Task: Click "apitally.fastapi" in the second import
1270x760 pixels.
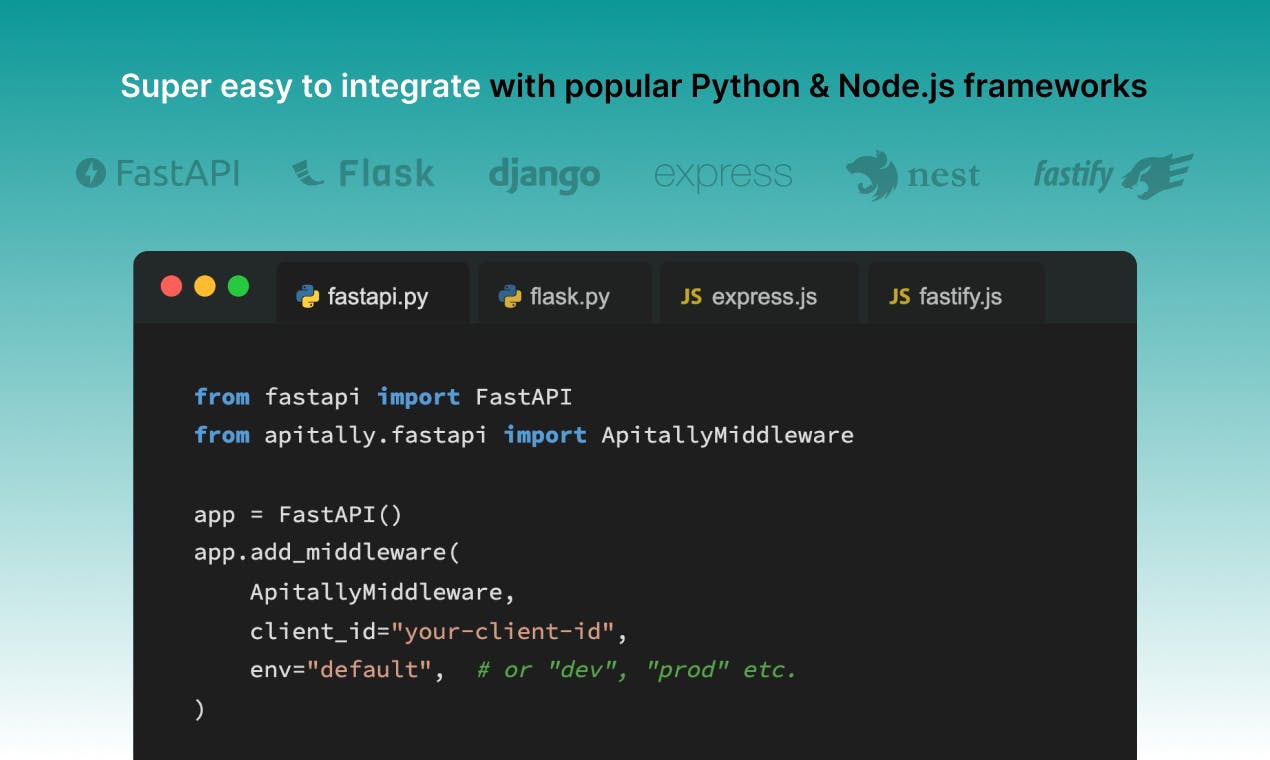Action: click(x=376, y=435)
